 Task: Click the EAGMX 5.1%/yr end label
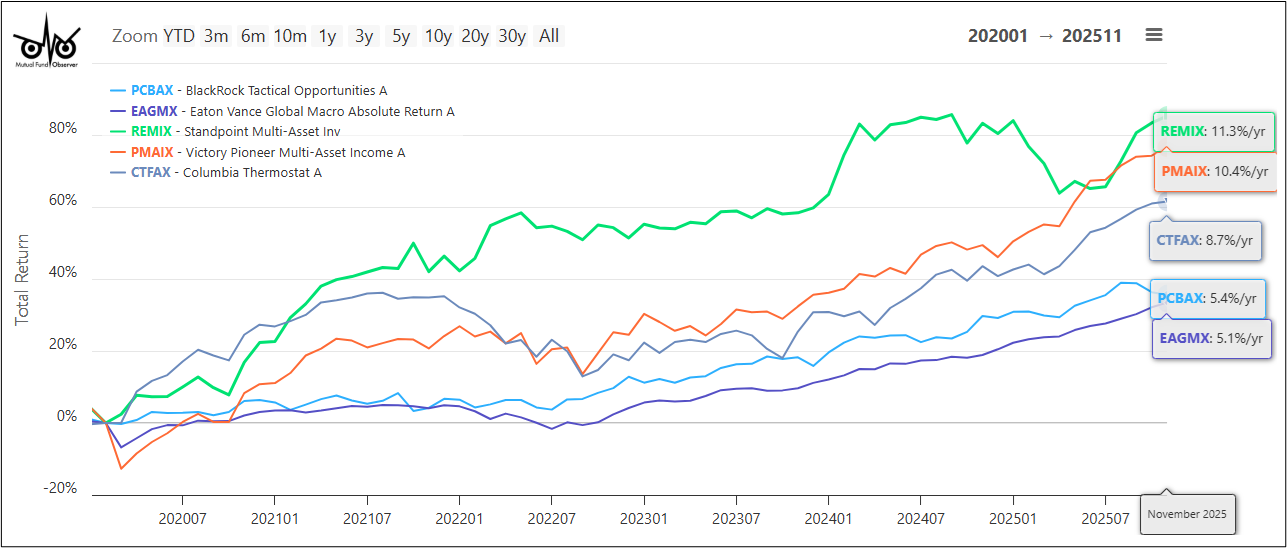point(1211,338)
